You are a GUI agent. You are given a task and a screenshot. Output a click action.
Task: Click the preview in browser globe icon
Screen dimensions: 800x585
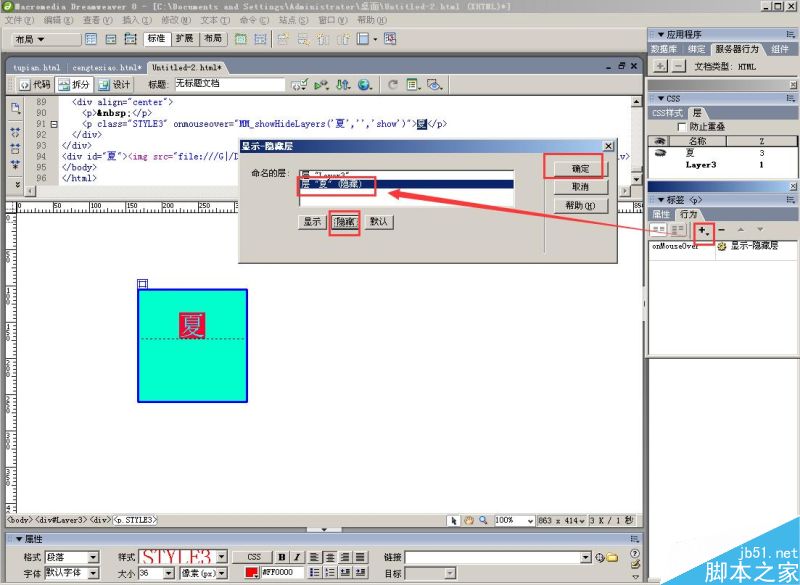coord(364,85)
